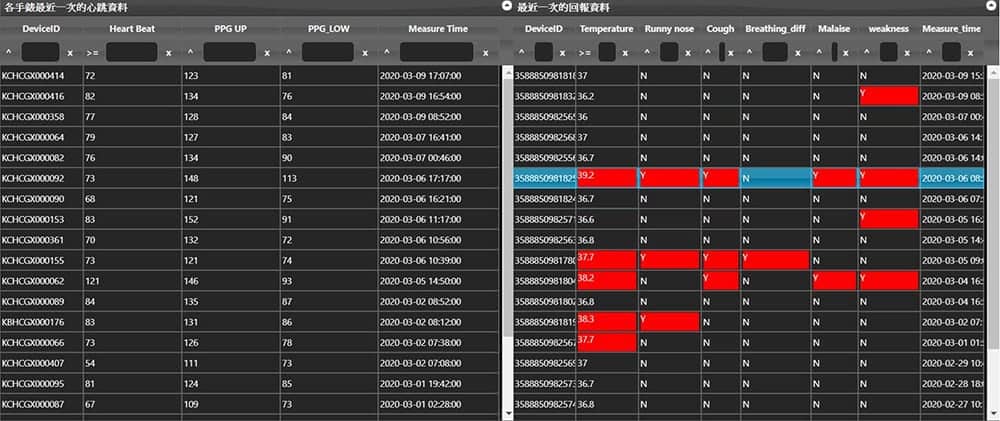Open the PPG_LOW '^' filter operator
The width and height of the screenshot is (1000, 421).
click(288, 53)
